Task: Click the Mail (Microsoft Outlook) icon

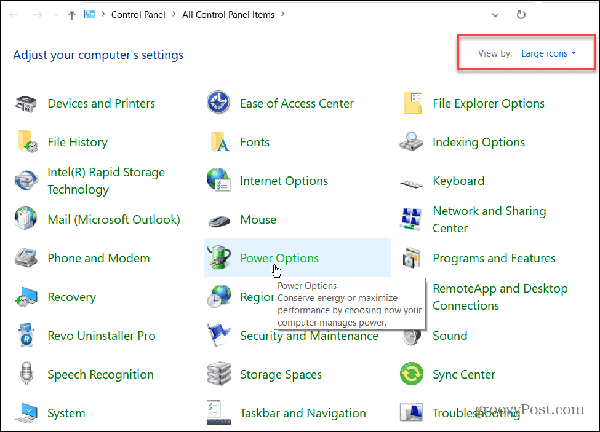Action: pos(26,218)
